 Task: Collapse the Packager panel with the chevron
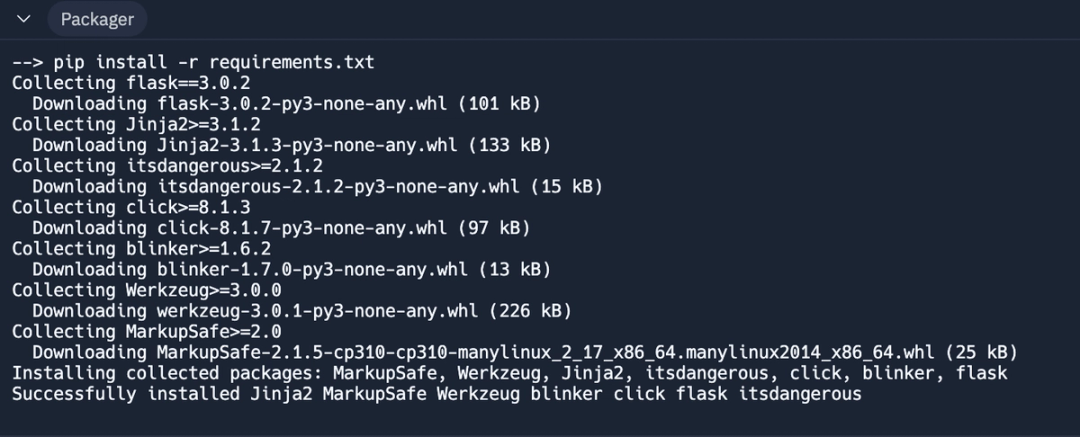point(23,19)
